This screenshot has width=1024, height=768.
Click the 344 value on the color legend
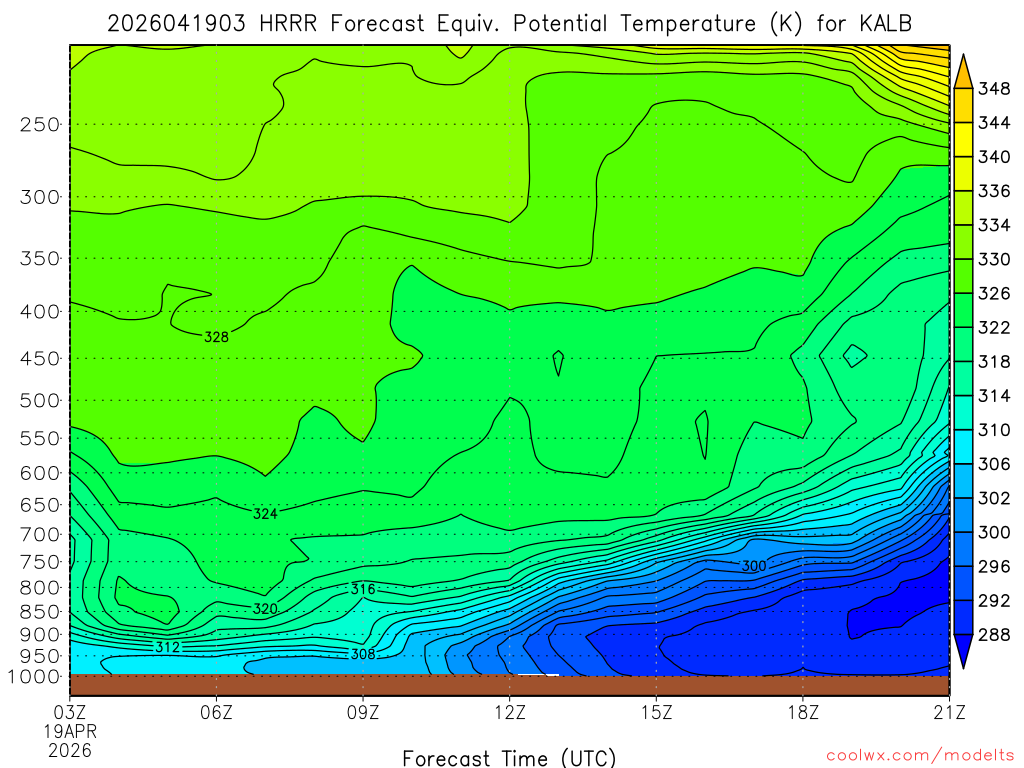[x=994, y=123]
